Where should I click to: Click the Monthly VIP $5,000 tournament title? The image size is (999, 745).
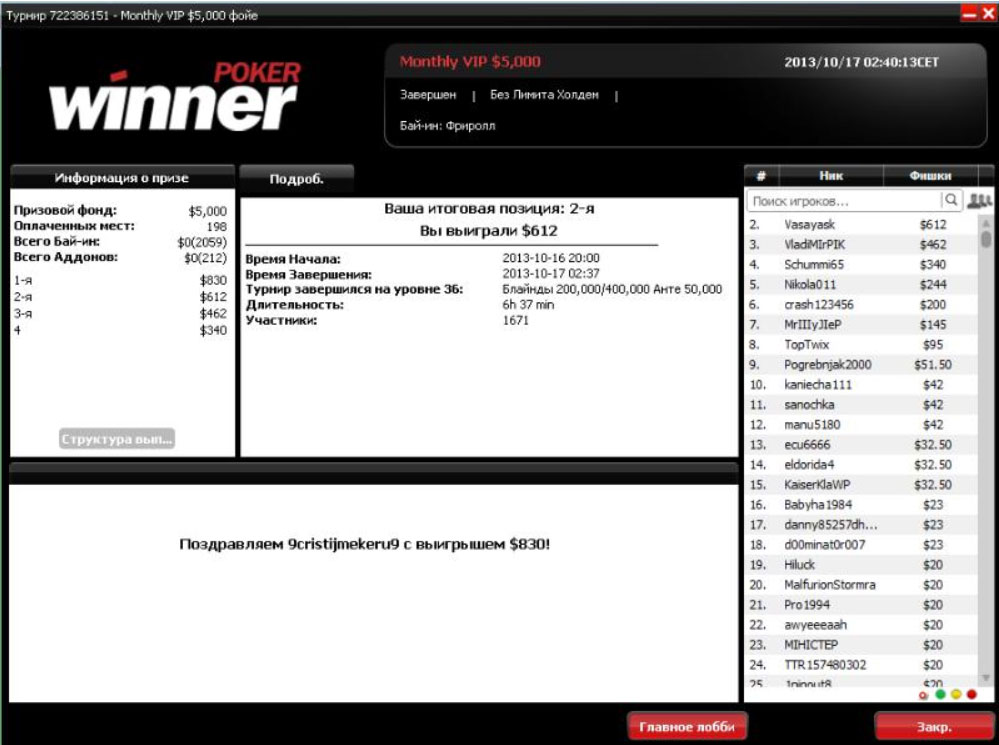470,62
